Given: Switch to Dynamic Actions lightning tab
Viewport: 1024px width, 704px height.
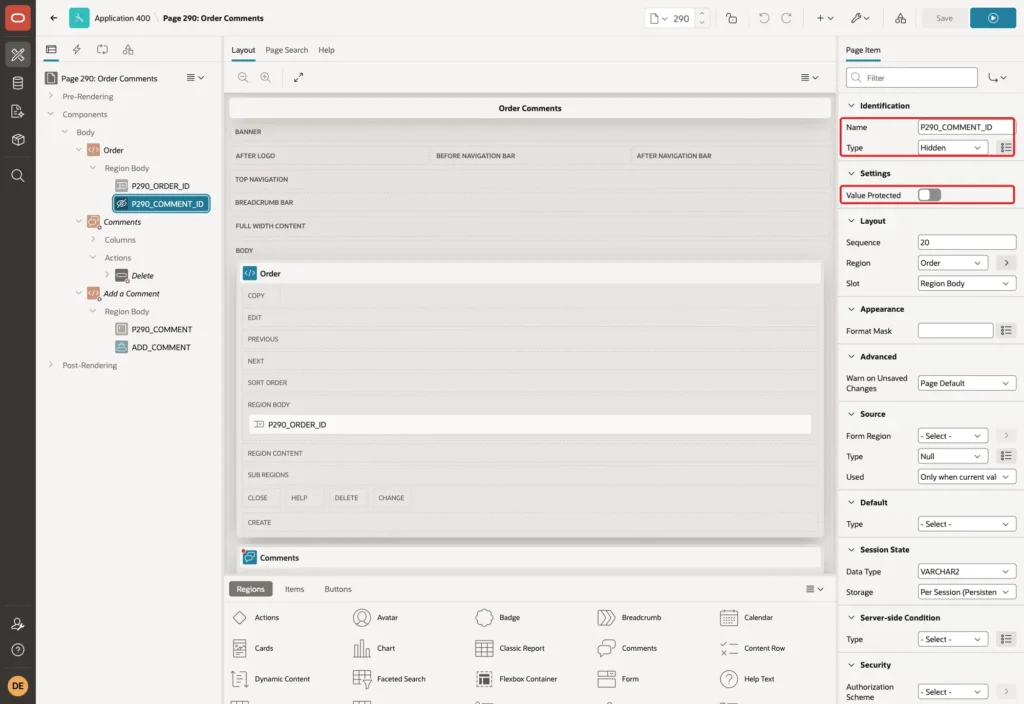Looking at the screenshot, I should (x=76, y=50).
